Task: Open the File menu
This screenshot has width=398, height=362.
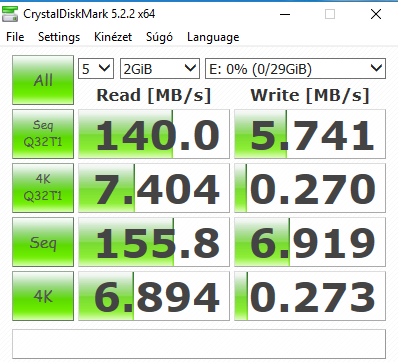Action: [x=15, y=37]
